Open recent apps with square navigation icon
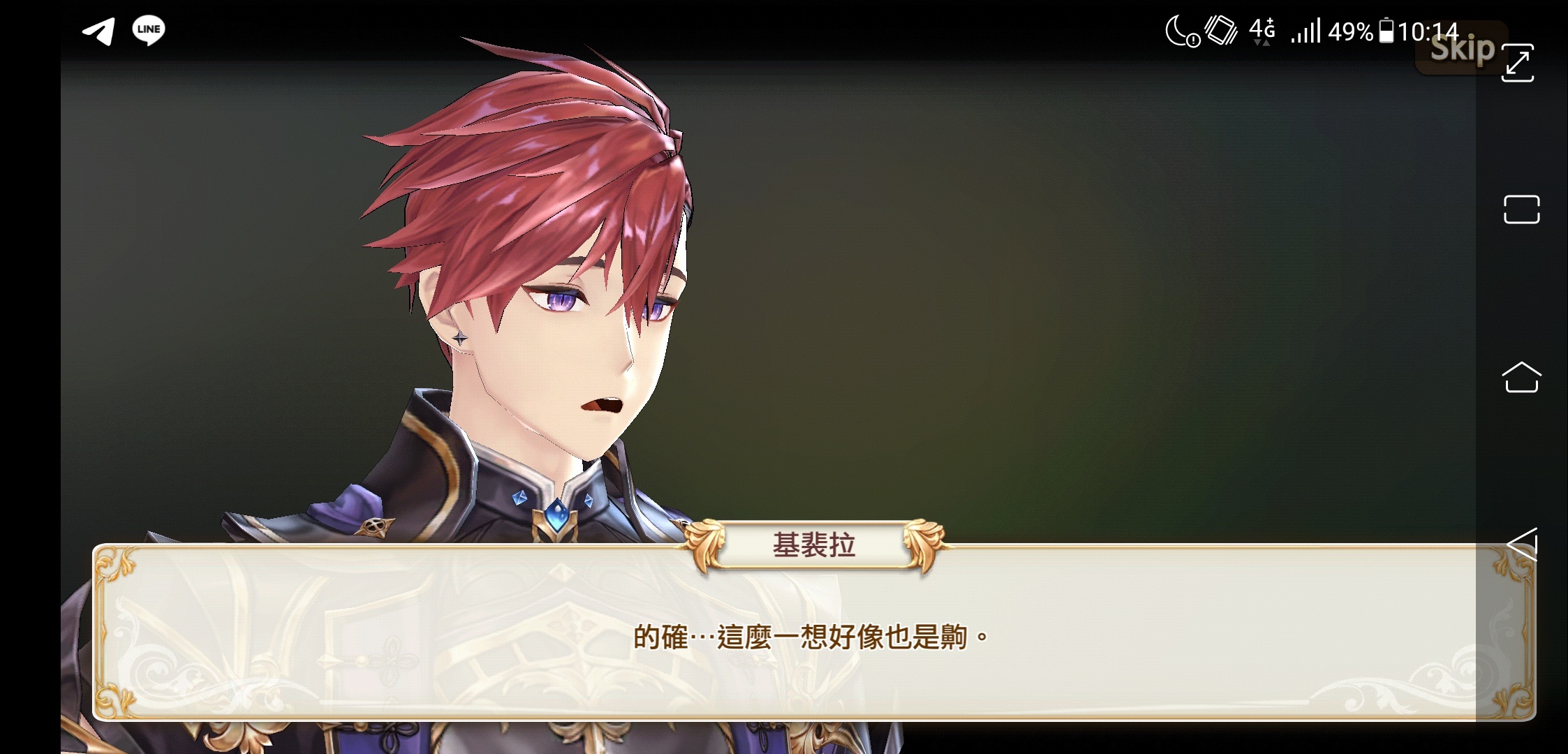The height and width of the screenshot is (754, 1568). coord(1521,209)
